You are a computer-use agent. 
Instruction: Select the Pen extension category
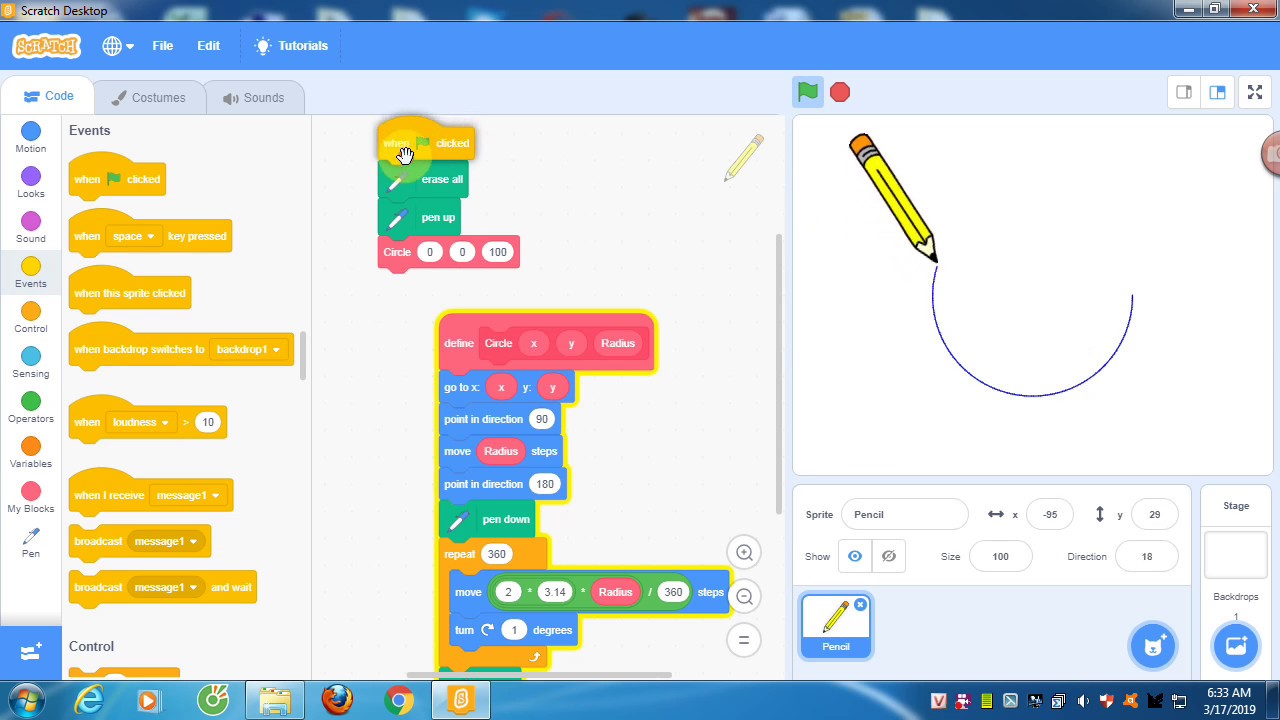31,543
